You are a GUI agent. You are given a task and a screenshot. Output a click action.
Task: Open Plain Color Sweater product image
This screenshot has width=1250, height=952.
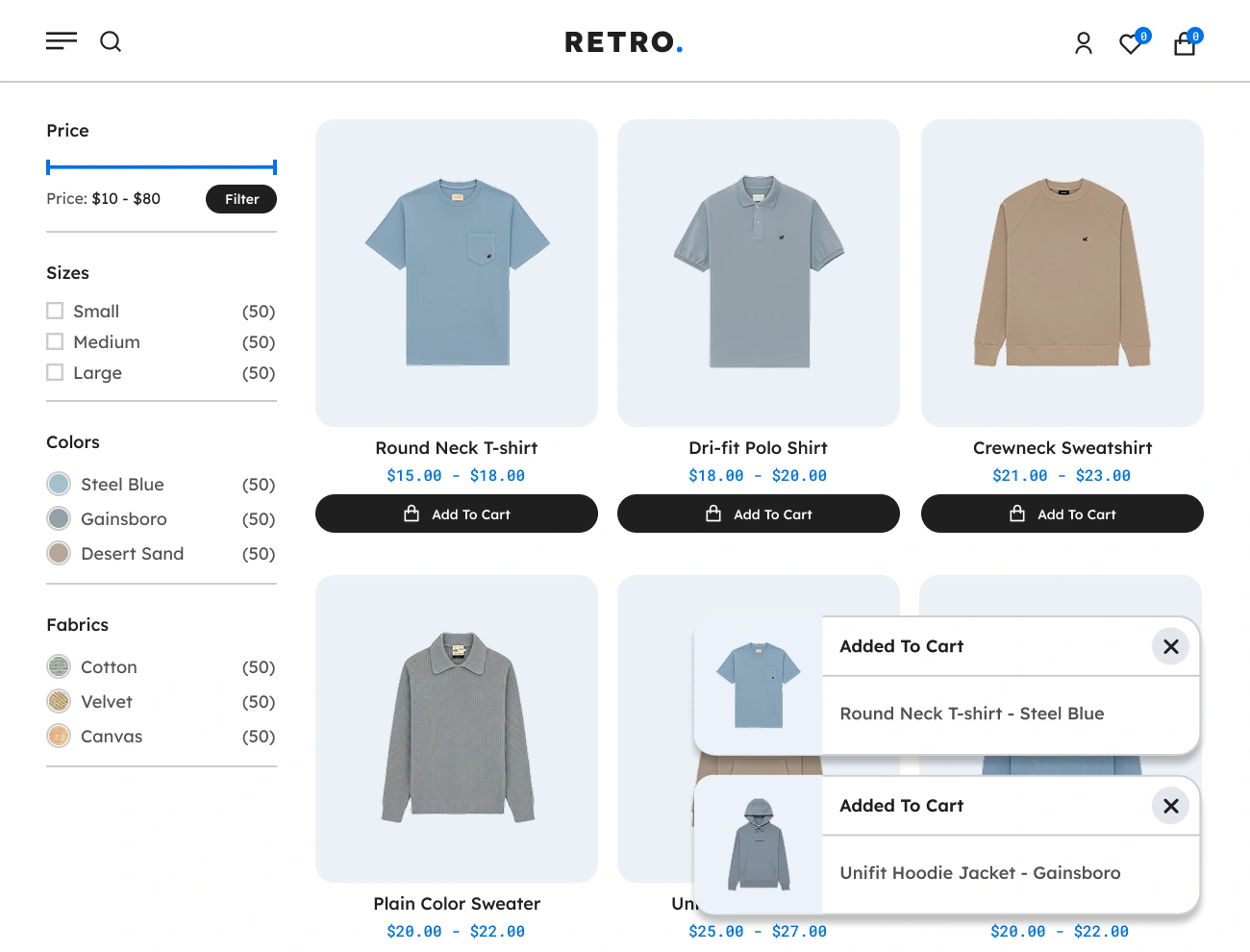click(x=457, y=729)
